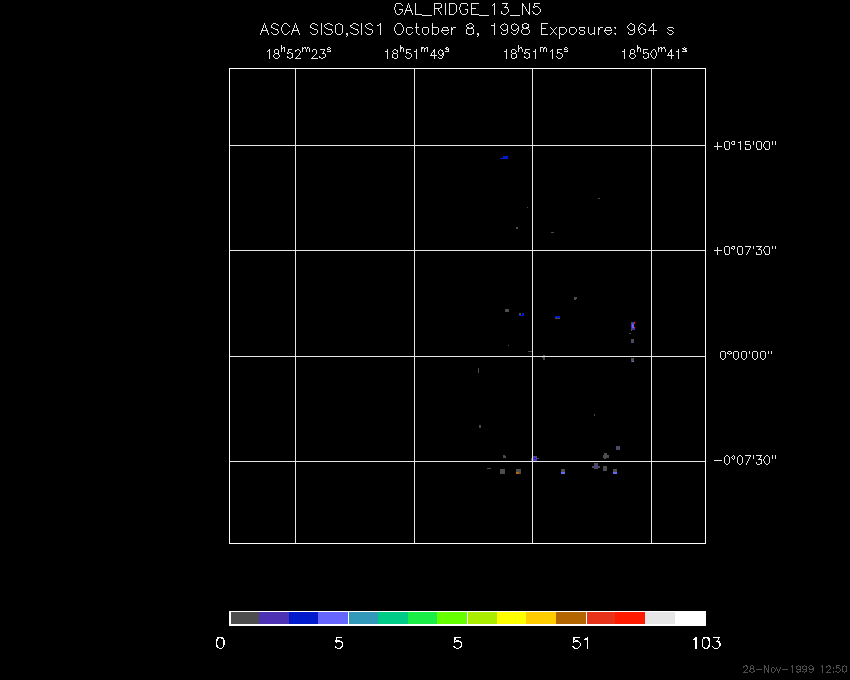Select the pure yellow swatch in the color bar
Image resolution: width=850 pixels, height=680 pixels.
coord(512,618)
